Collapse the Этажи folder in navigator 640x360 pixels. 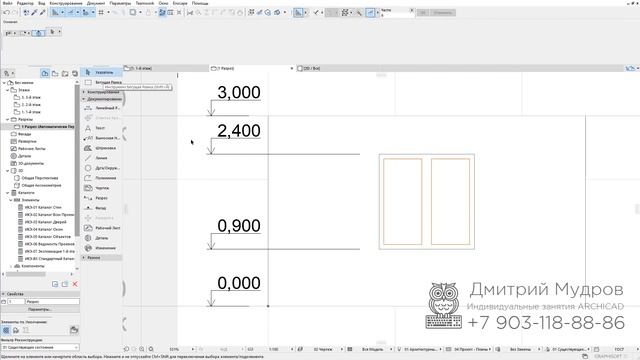(x=7, y=90)
